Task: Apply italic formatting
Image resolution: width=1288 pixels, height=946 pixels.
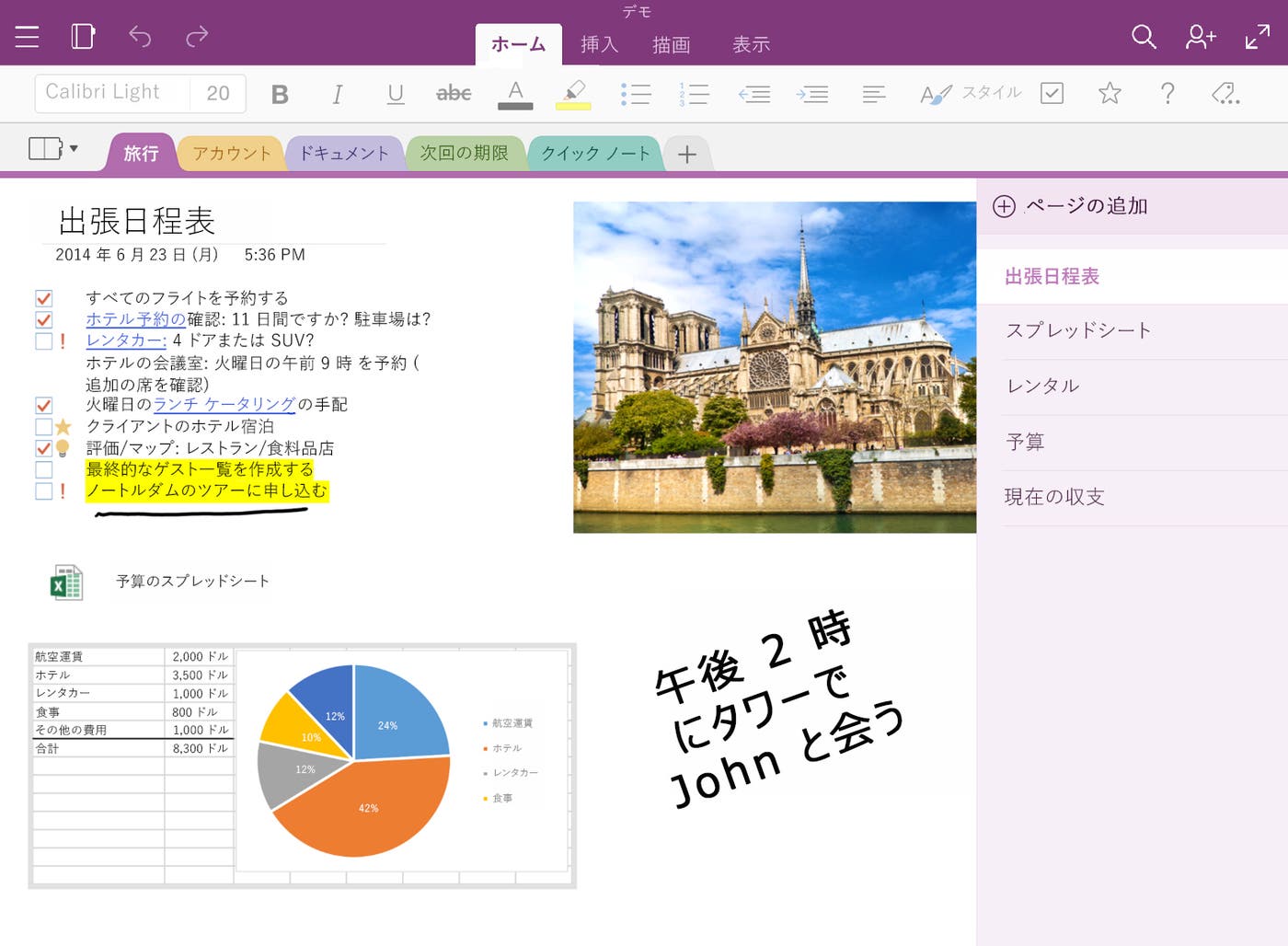Action: tap(338, 94)
